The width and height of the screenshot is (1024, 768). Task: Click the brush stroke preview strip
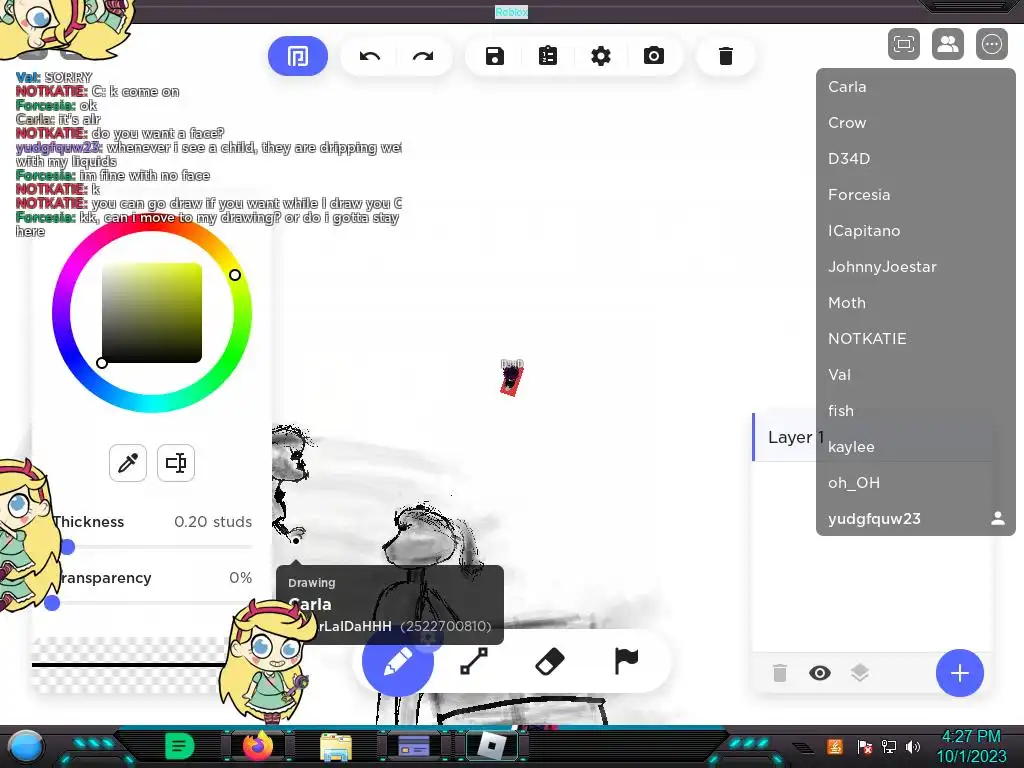click(x=131, y=665)
